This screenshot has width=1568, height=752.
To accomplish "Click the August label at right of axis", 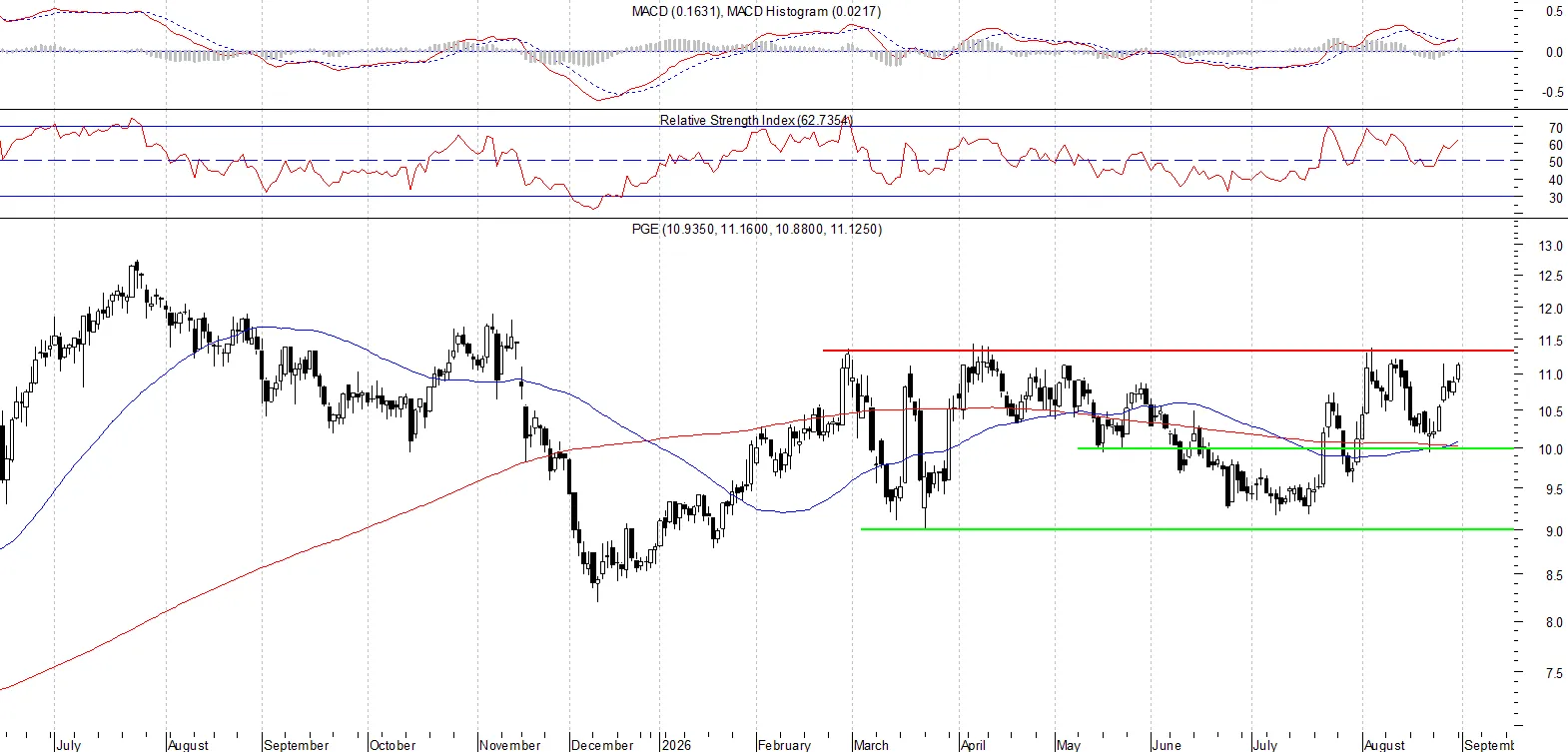I will [x=1384, y=745].
